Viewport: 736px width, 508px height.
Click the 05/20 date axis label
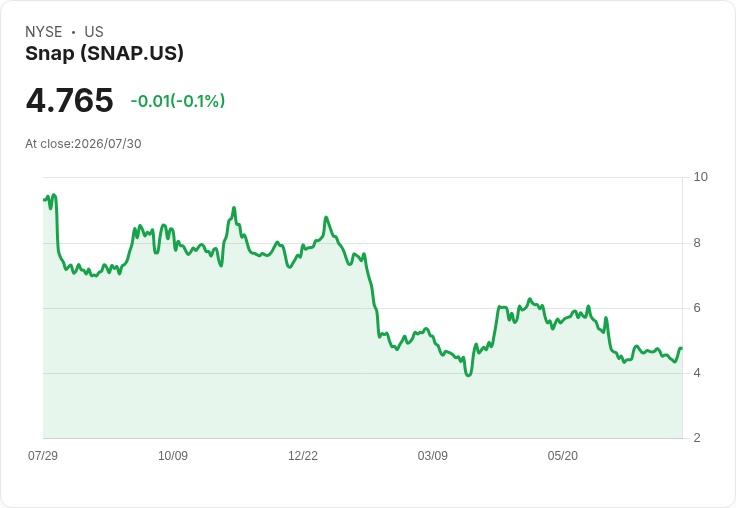(562, 455)
